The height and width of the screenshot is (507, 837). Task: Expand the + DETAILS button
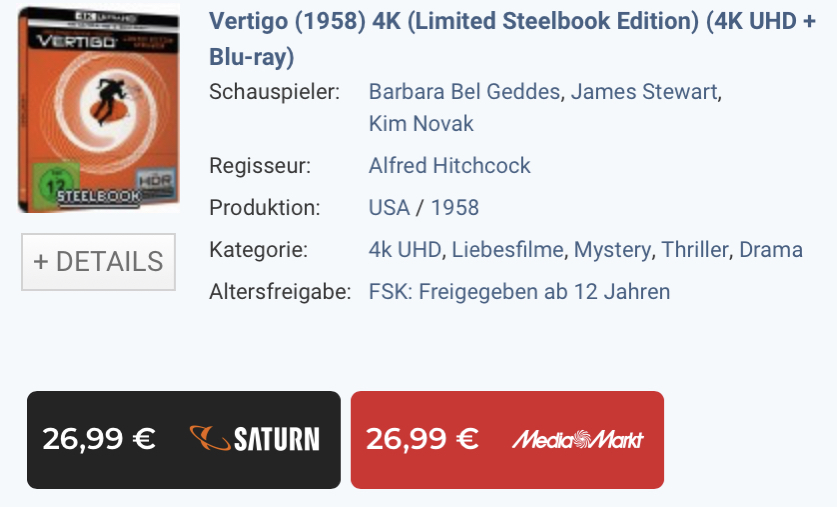coord(98,262)
